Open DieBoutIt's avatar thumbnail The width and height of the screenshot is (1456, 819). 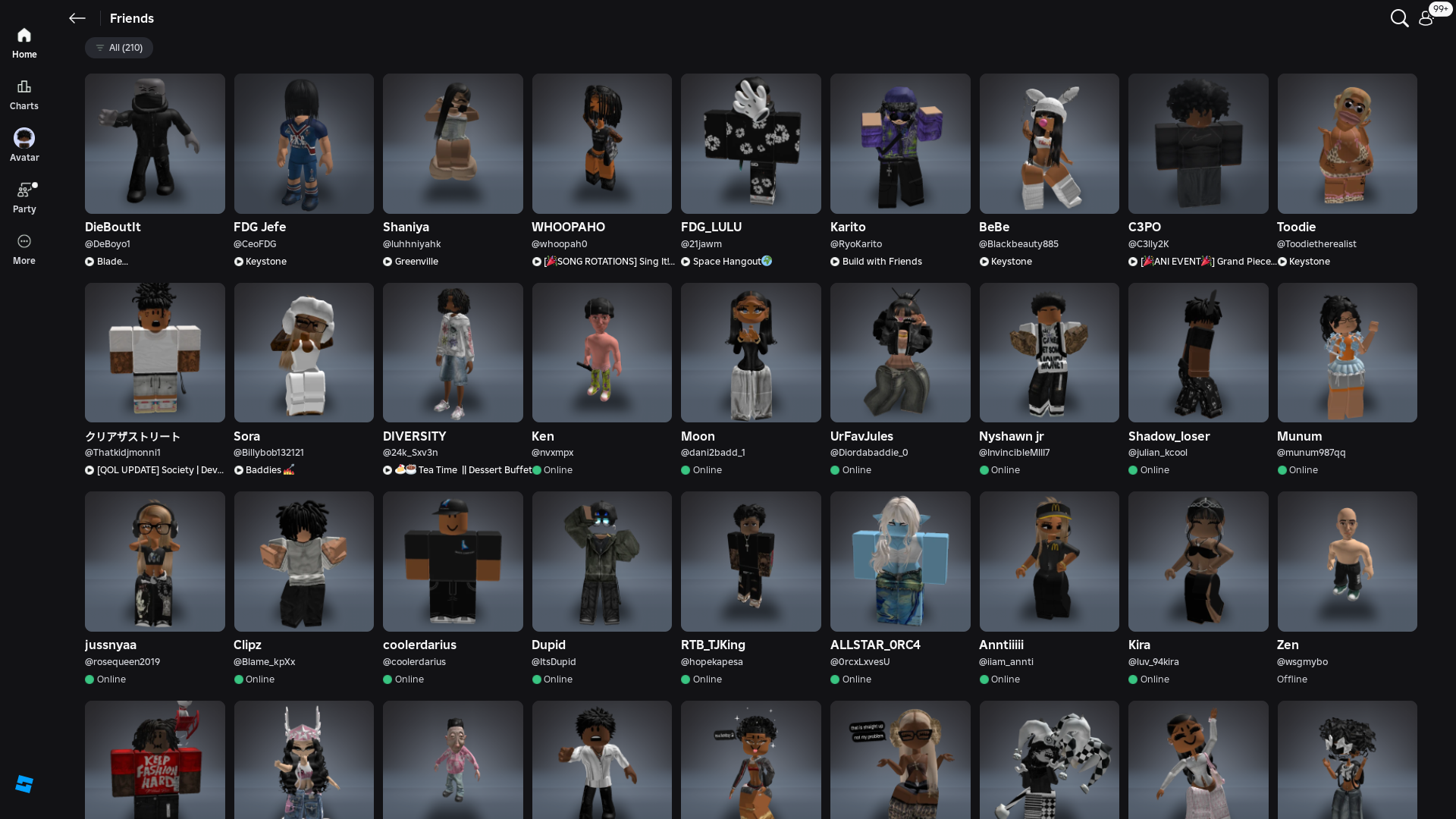point(155,143)
